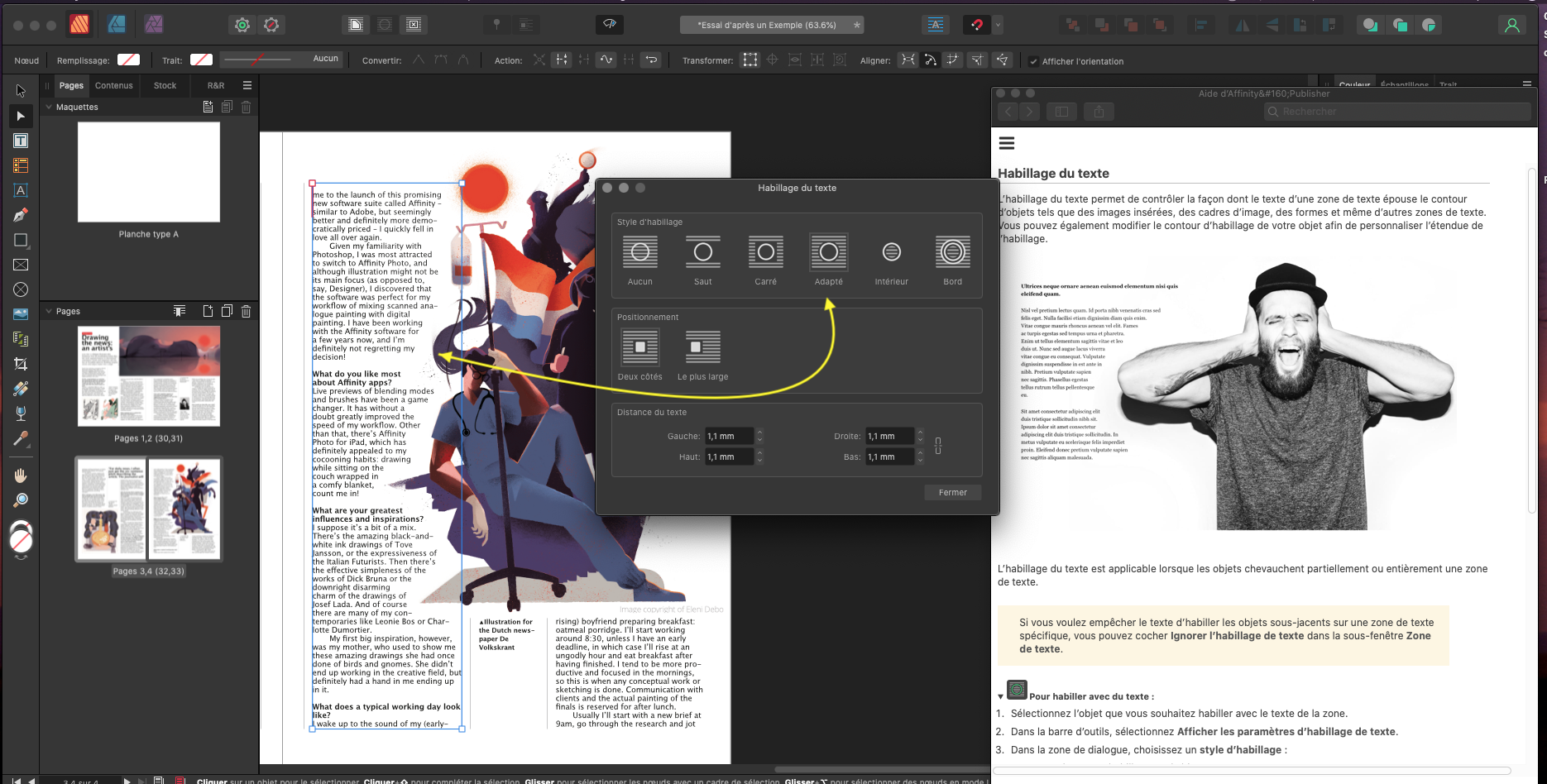1547x784 pixels.
Task: Click the Droite distance stepper
Action: 920,436
